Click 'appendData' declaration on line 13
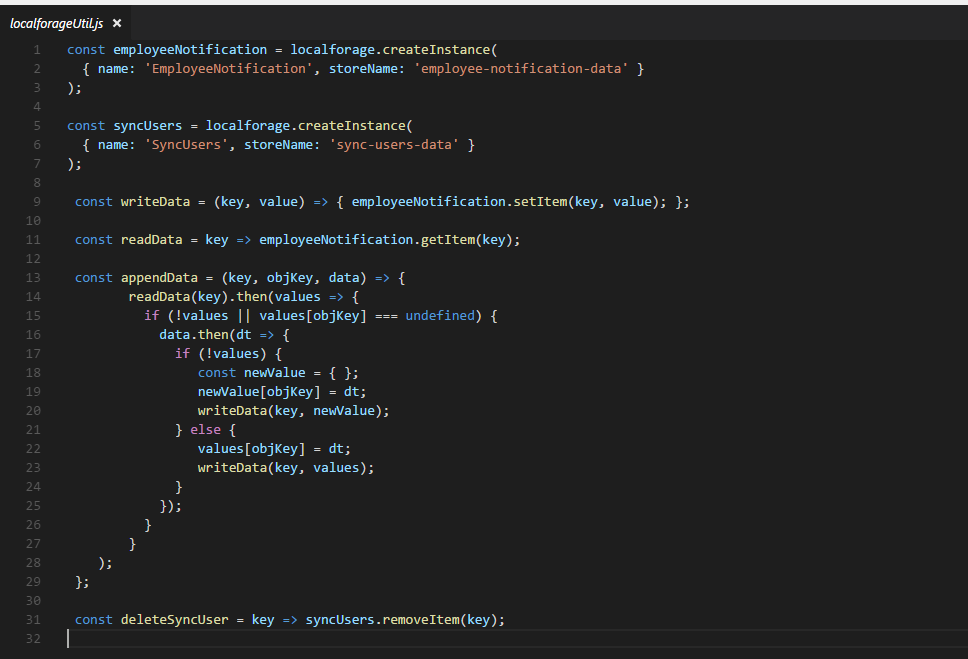This screenshot has height=659, width=968. pos(159,278)
